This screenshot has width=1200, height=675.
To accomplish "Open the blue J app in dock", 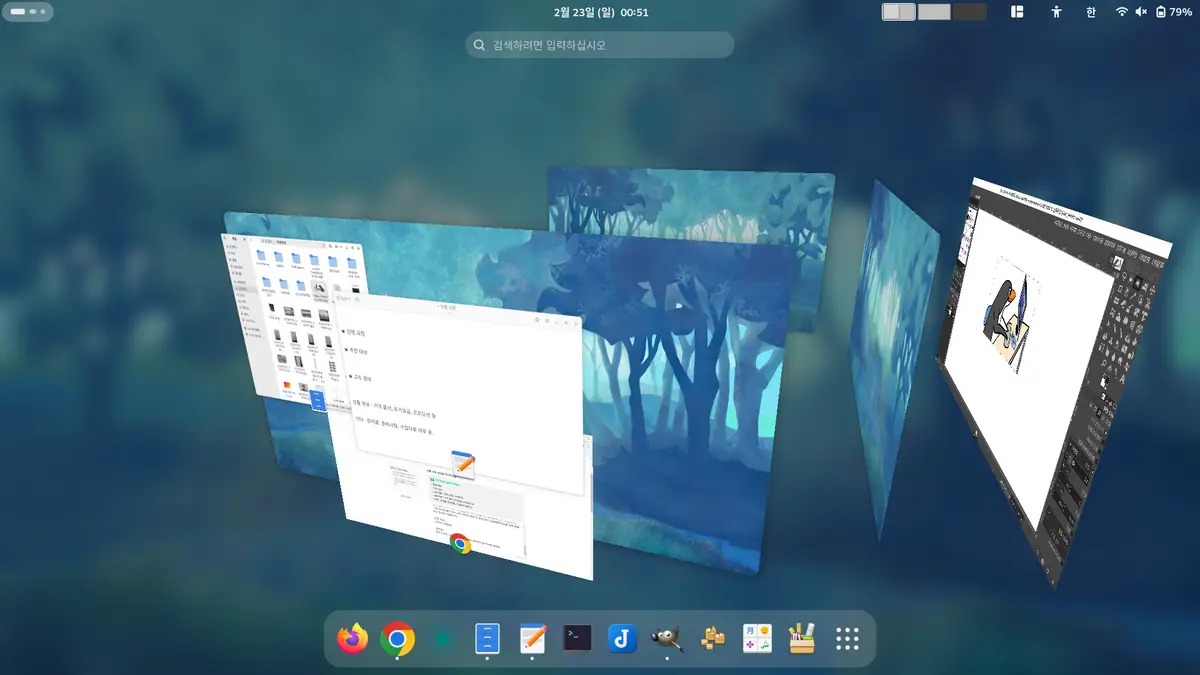I will pyautogui.click(x=622, y=639).
